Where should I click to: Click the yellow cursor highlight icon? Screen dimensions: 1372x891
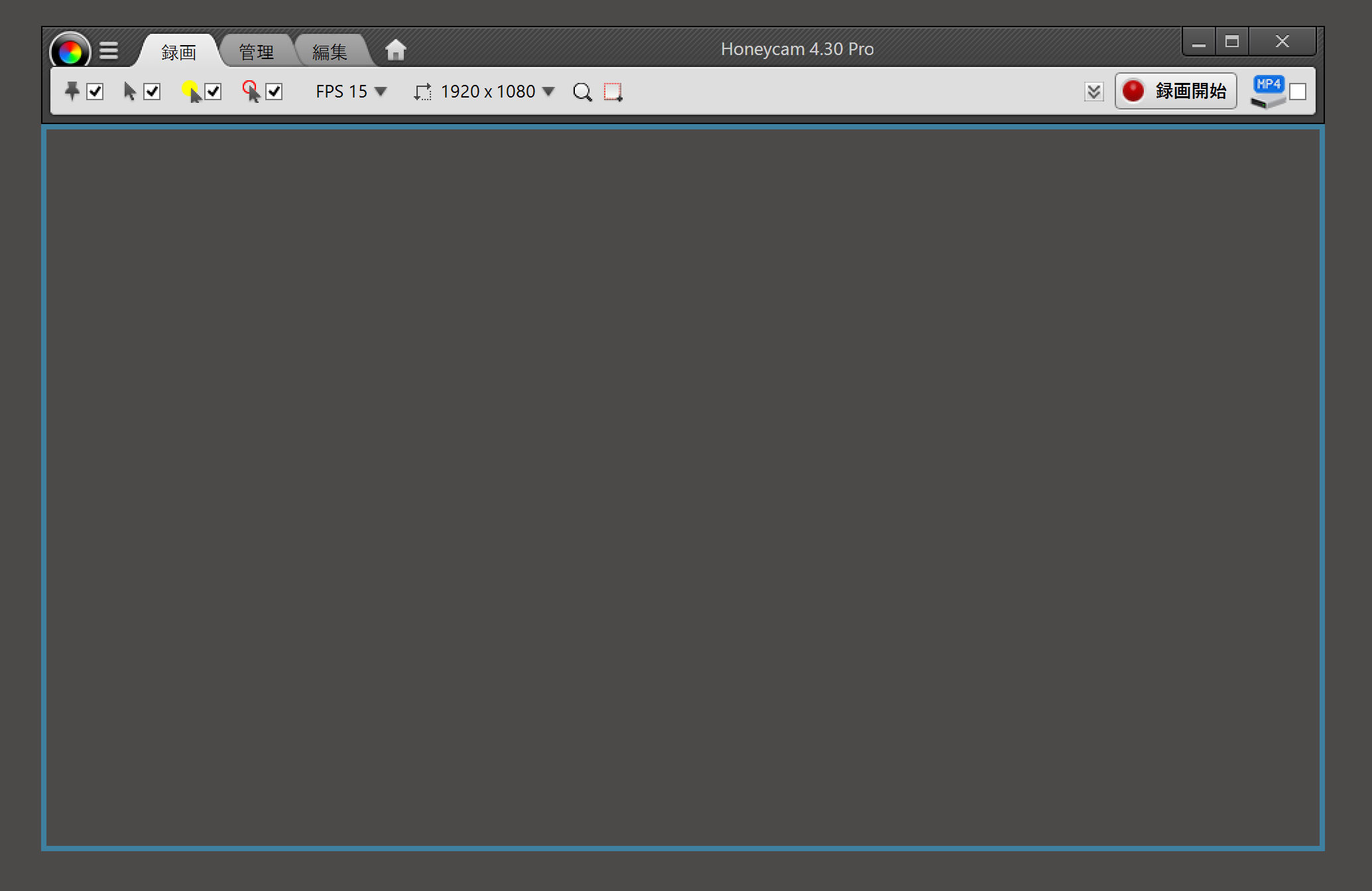191,91
